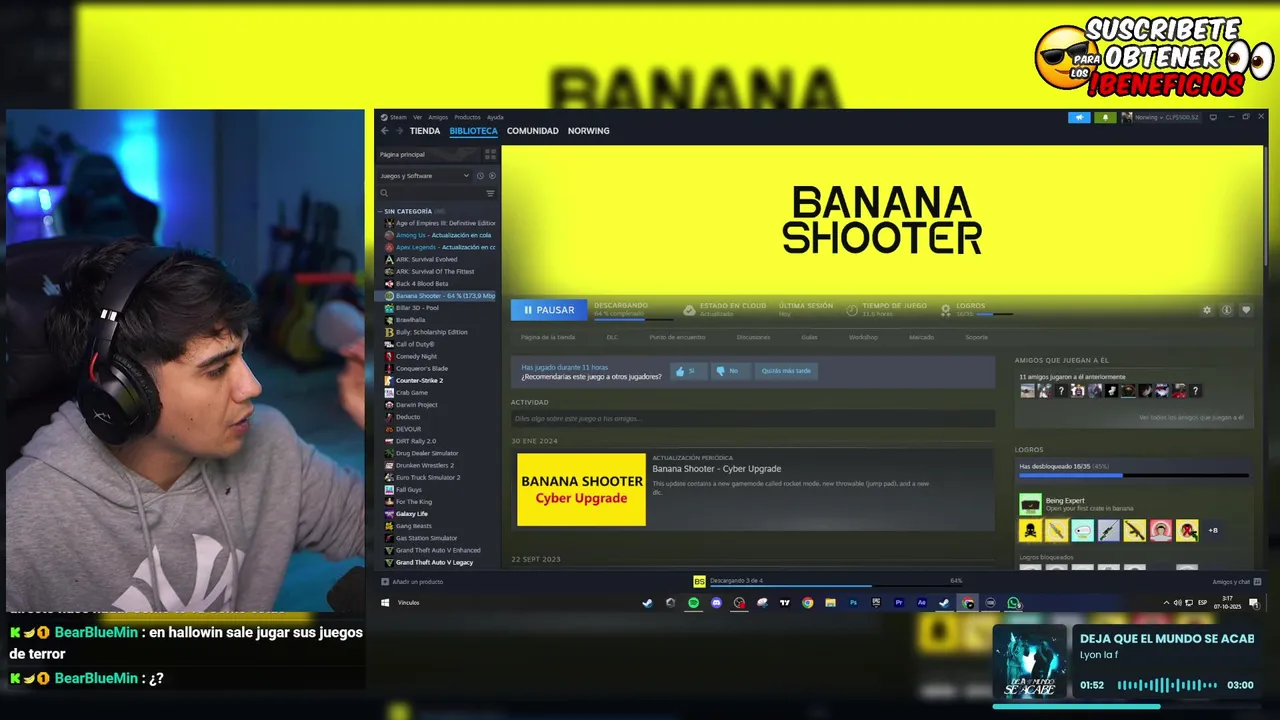Go forward with the Steam forward arrow

click(x=398, y=131)
